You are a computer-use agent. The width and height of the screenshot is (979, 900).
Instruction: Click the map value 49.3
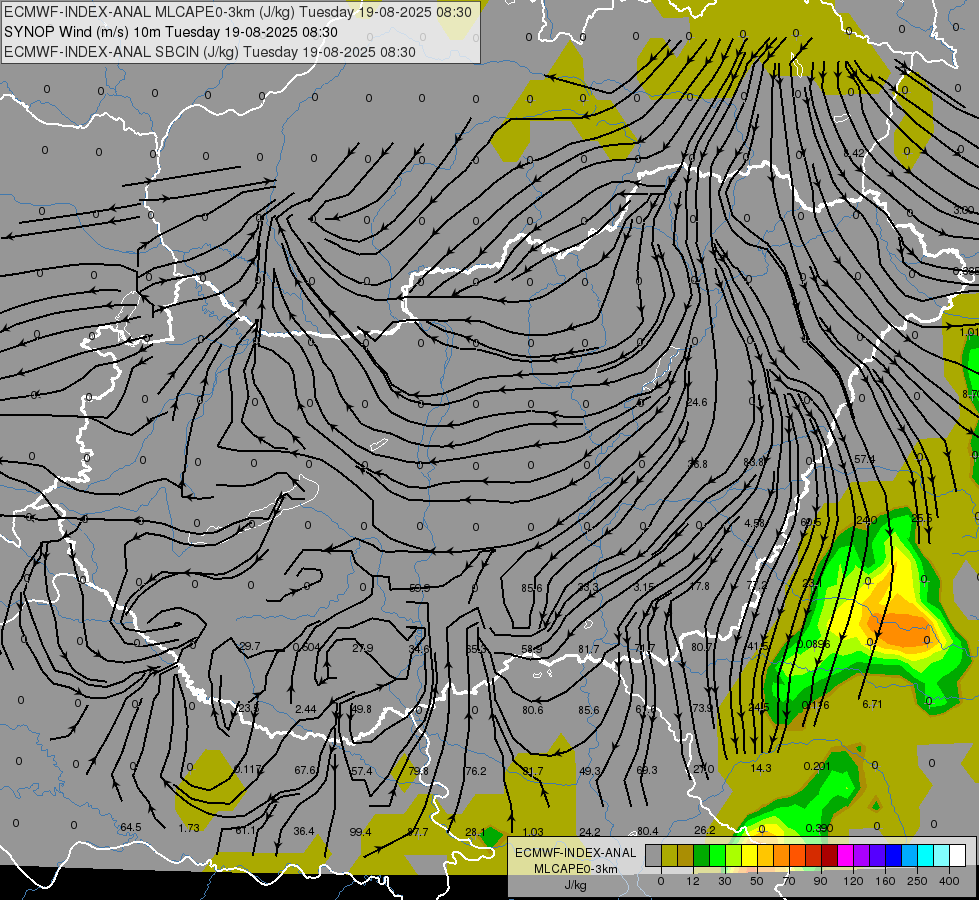(x=589, y=771)
